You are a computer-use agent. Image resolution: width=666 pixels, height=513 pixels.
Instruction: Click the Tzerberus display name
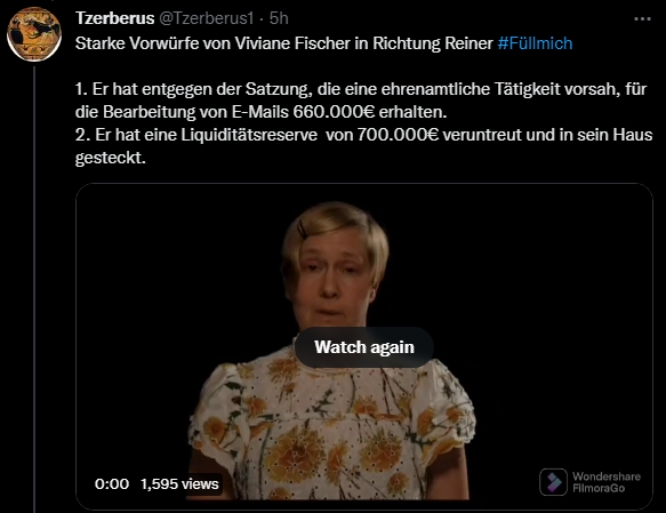(x=115, y=18)
